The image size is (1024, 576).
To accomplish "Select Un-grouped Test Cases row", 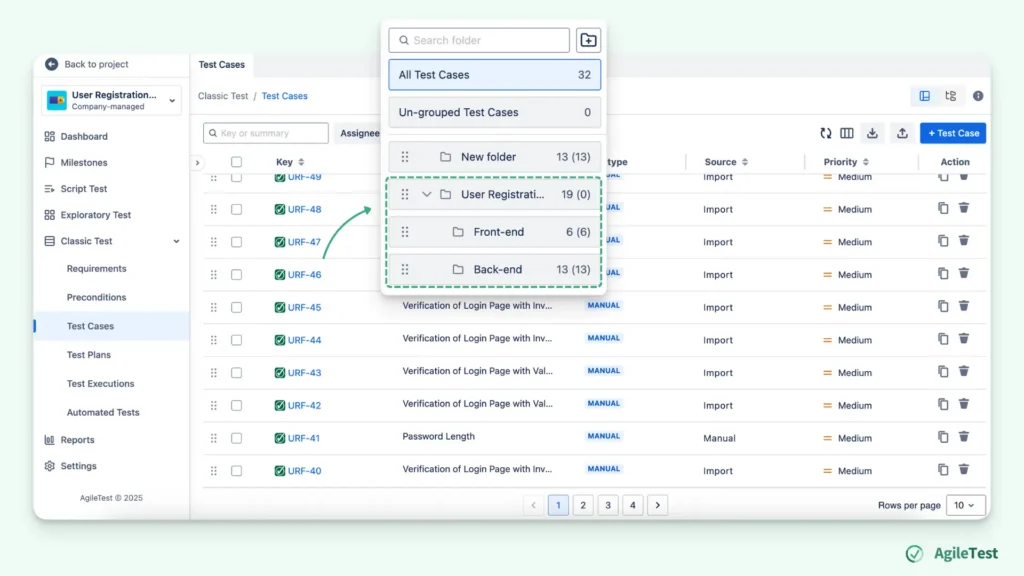I will coord(494,112).
